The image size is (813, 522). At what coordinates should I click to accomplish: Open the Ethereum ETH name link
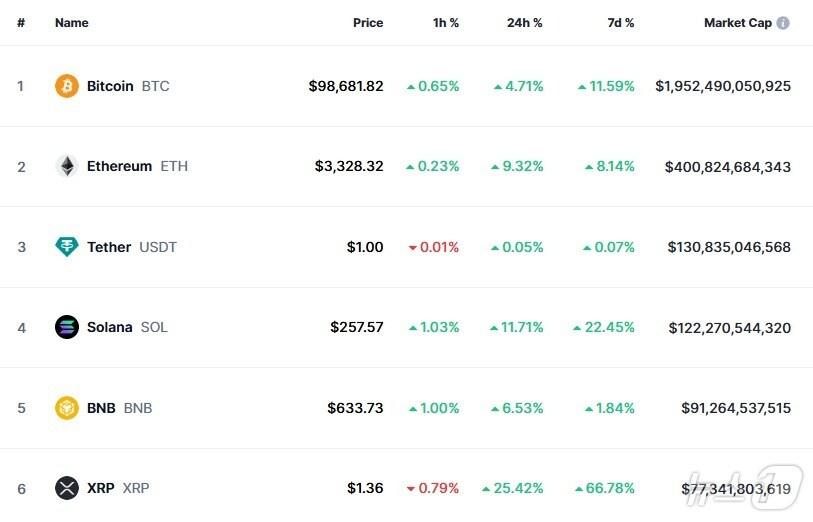click(x=137, y=166)
